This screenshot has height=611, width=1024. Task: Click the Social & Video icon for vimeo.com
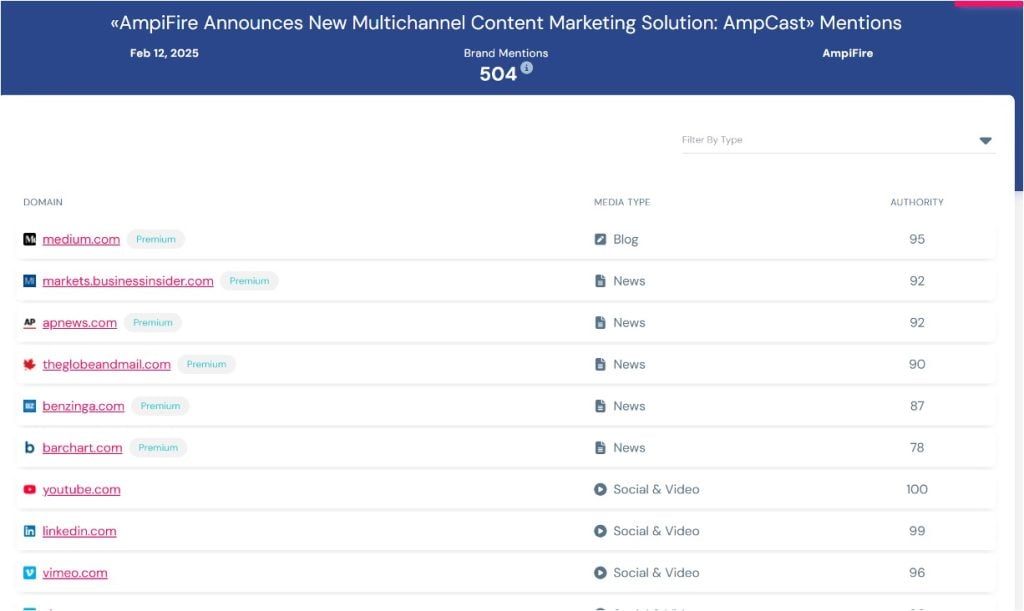pyautogui.click(x=600, y=573)
